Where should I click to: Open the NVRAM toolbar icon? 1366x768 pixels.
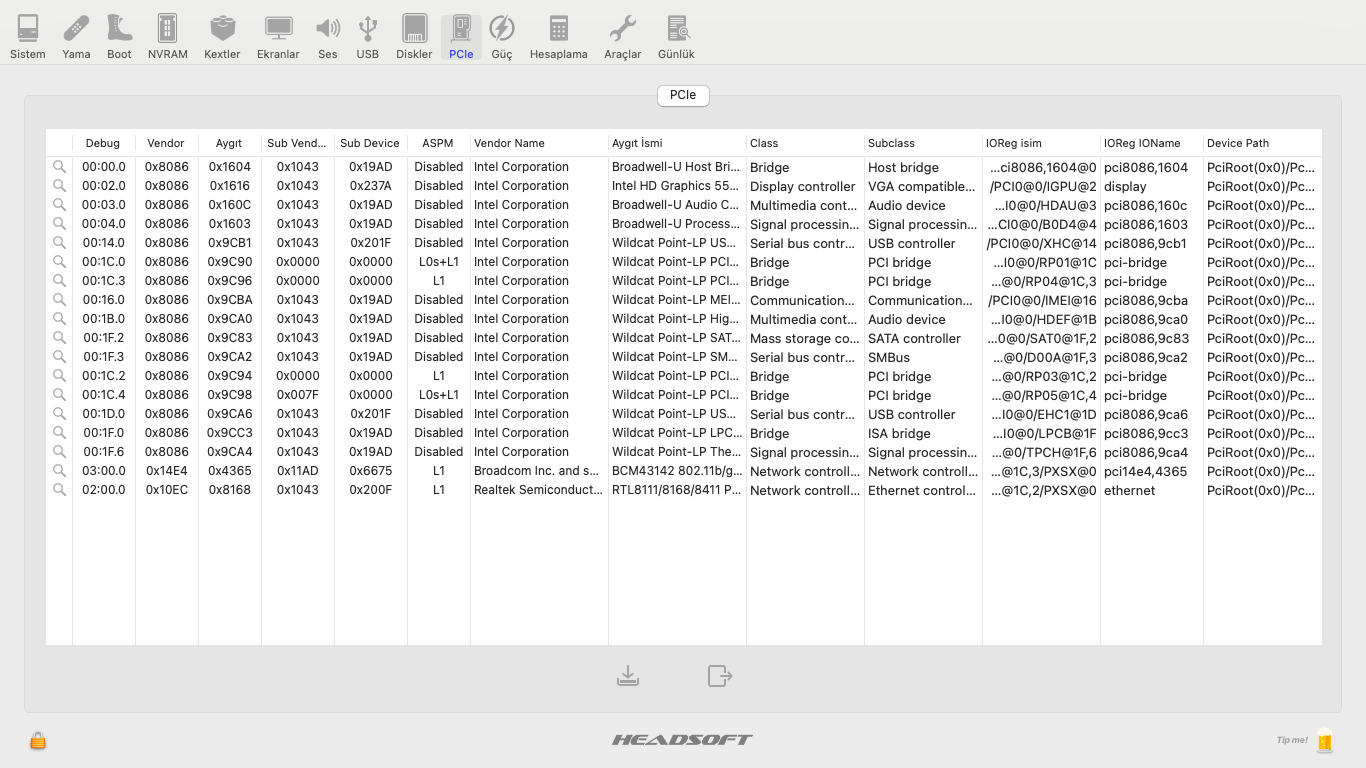(x=168, y=37)
